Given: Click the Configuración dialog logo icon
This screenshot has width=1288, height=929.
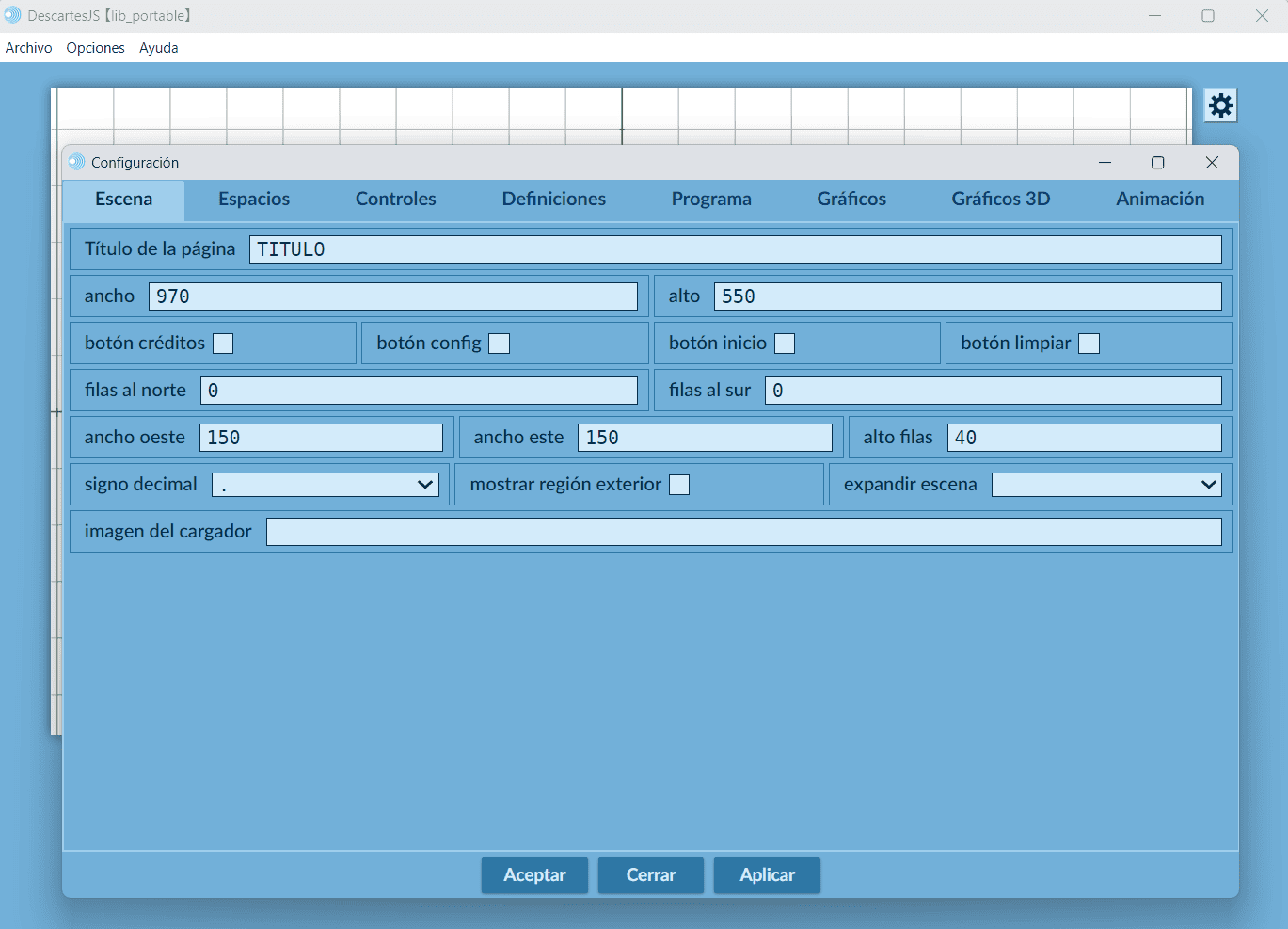Looking at the screenshot, I should click(x=76, y=162).
